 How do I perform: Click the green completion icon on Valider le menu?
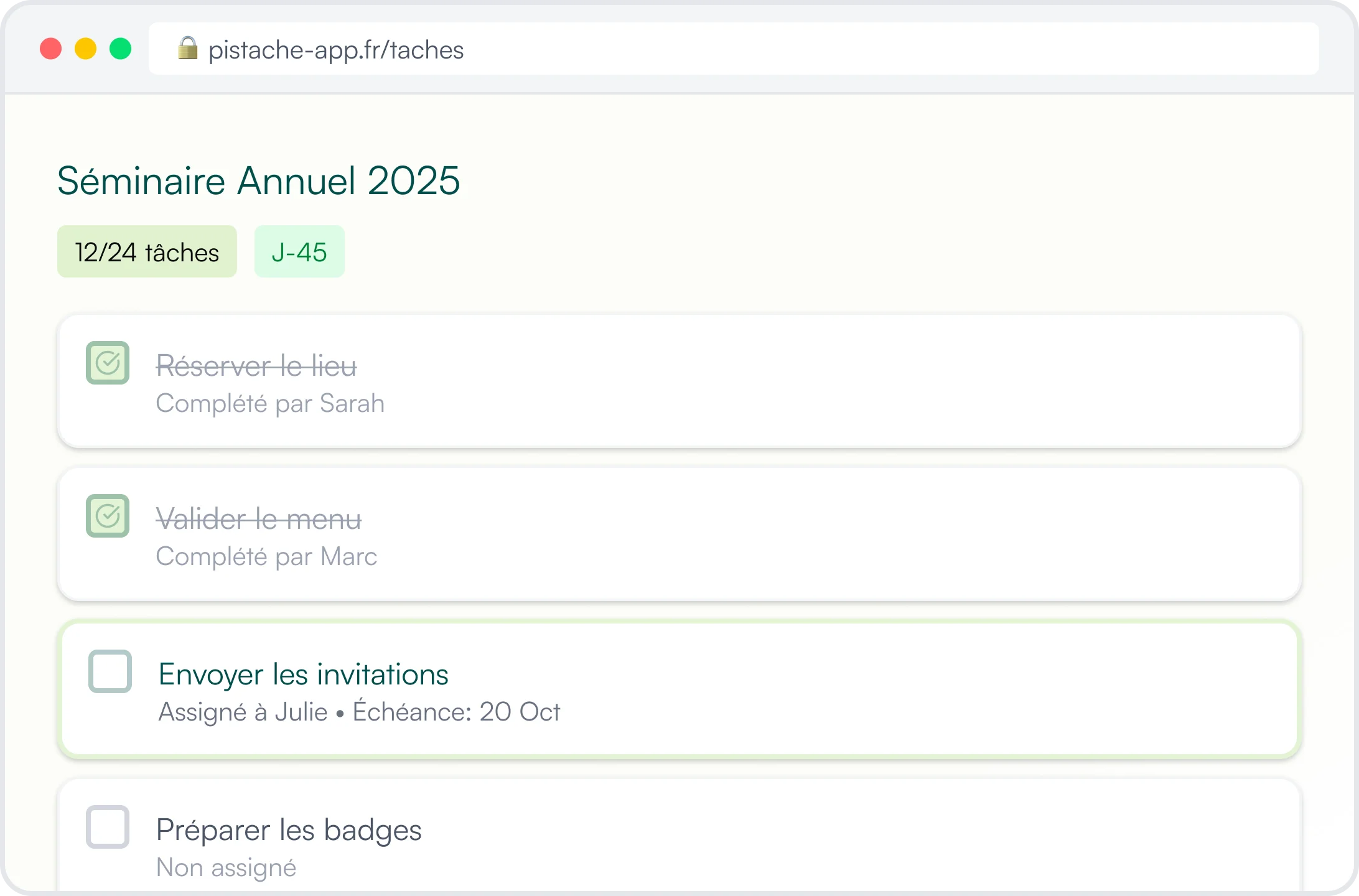(x=108, y=516)
